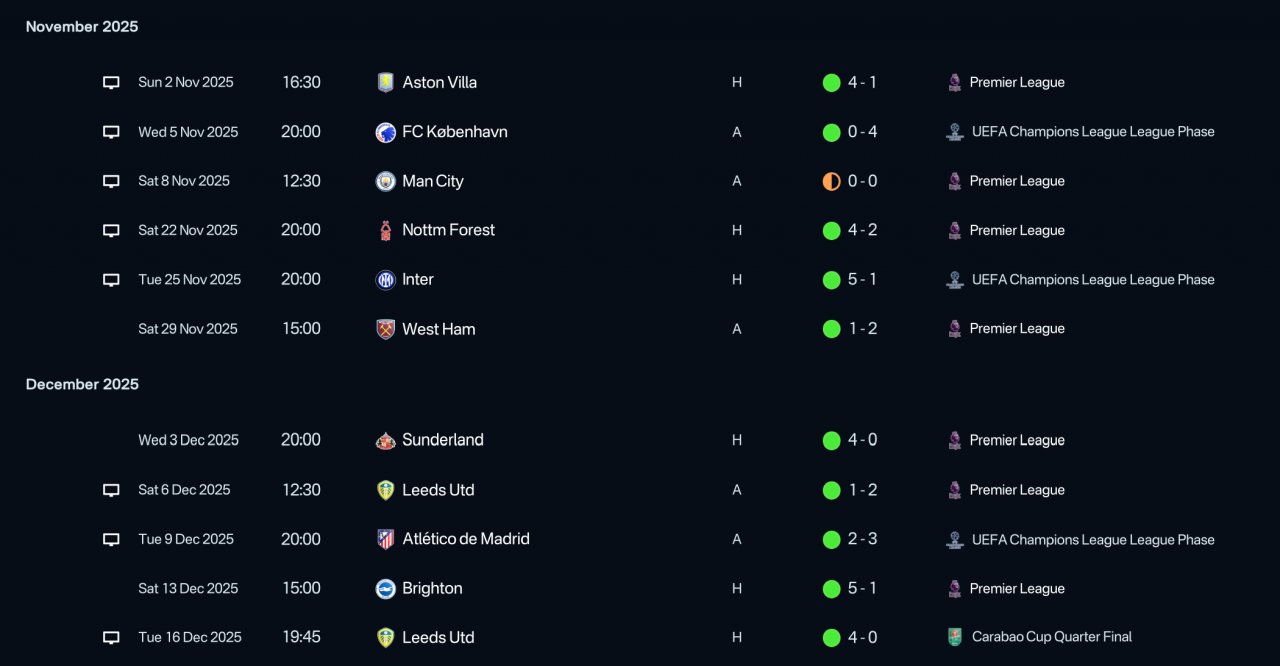Click the Man City club crest
Viewport: 1280px width, 666px height.
[x=385, y=181]
